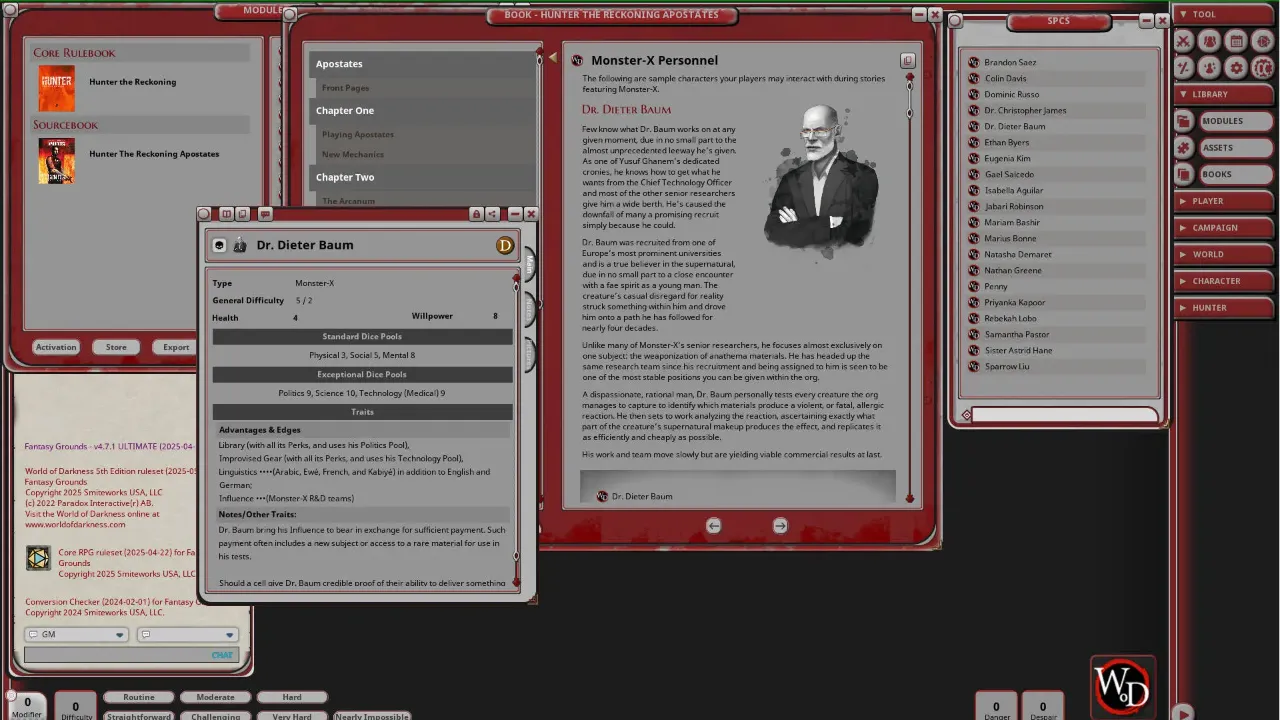Set difficulty to Hard
Viewport: 1280px width, 720px height.
pos(292,697)
